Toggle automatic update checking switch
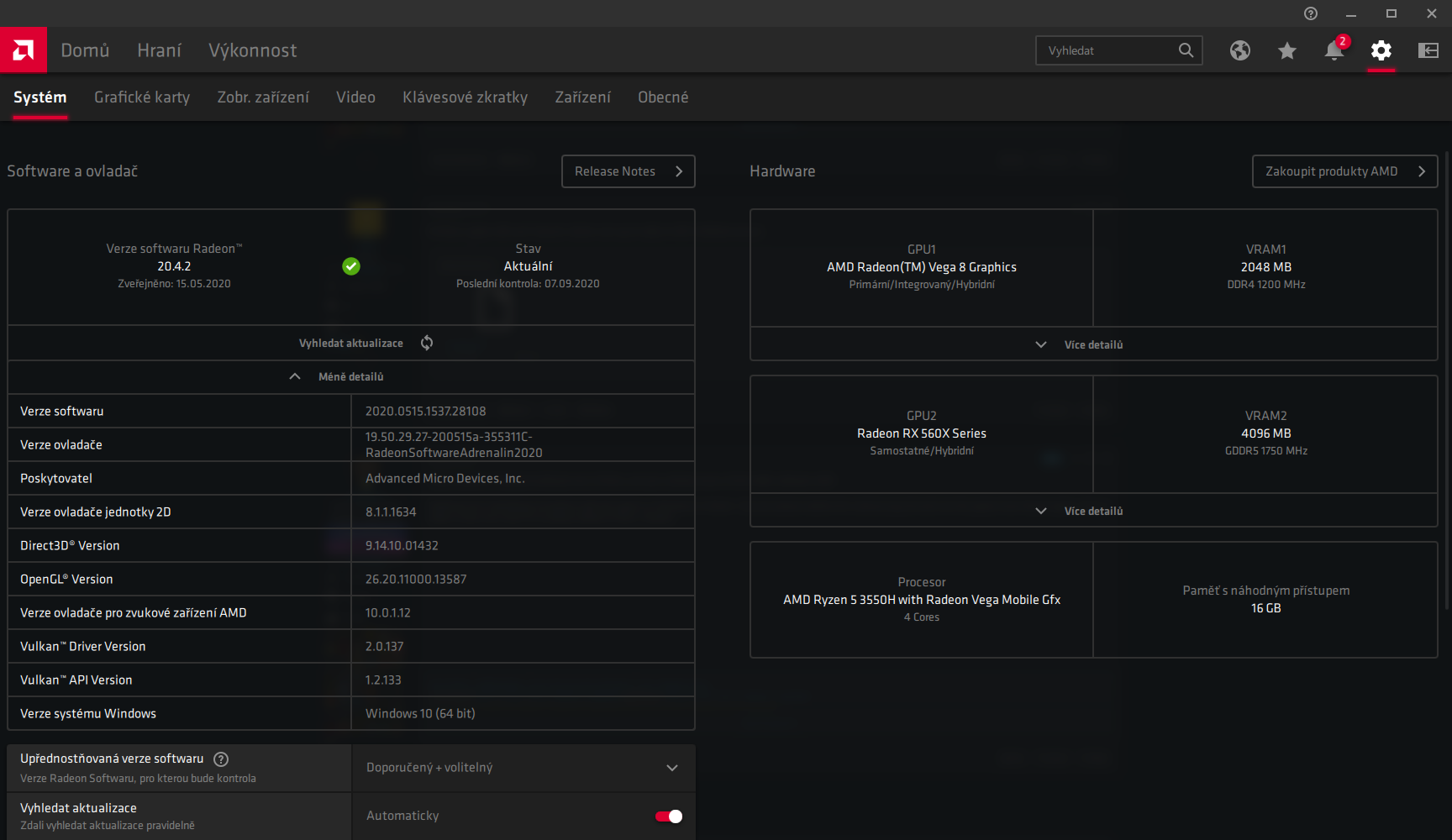 tap(669, 816)
